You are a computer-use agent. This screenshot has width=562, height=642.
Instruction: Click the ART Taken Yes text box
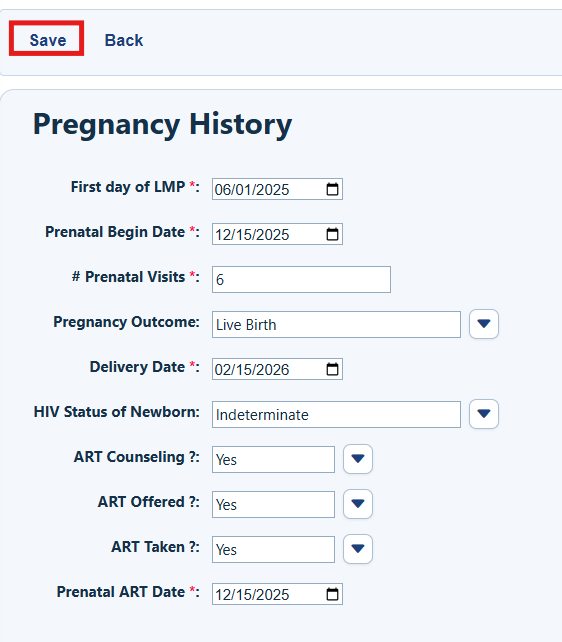pos(273,549)
